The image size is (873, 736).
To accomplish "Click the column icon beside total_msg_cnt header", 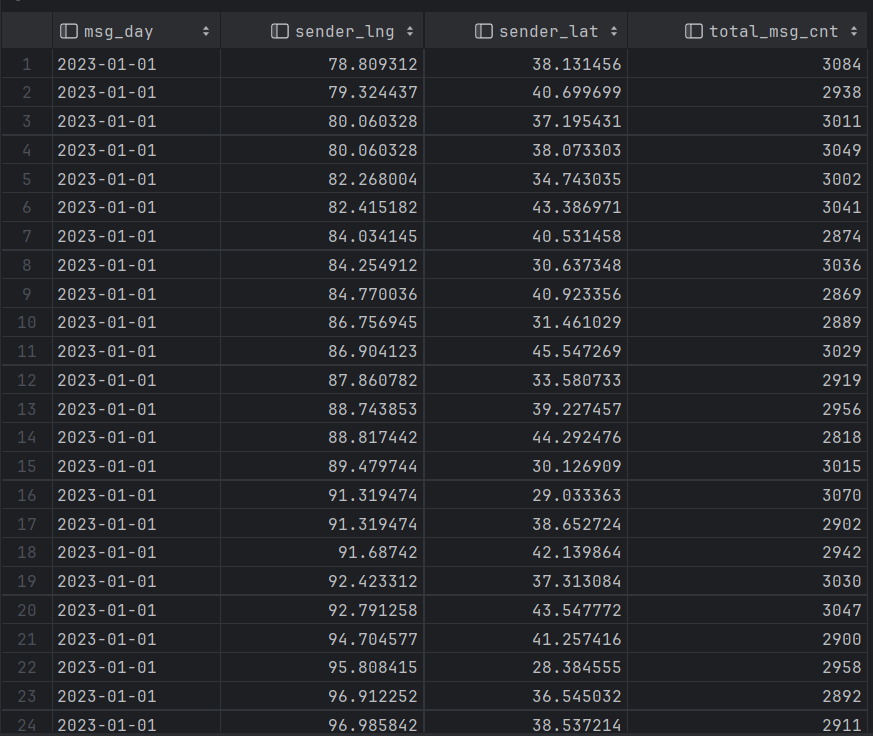I will tap(694, 32).
